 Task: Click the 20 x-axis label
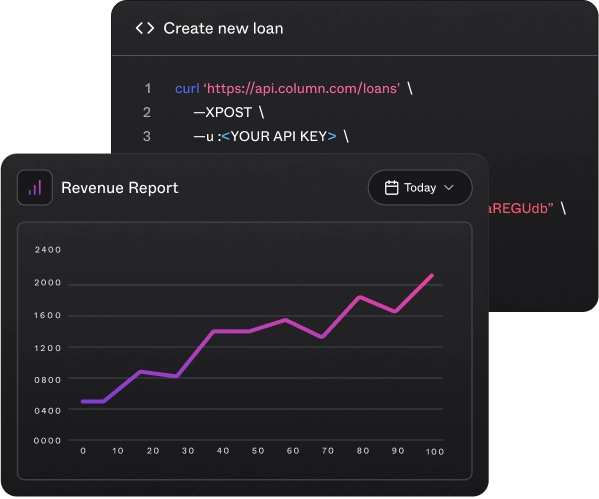point(153,451)
